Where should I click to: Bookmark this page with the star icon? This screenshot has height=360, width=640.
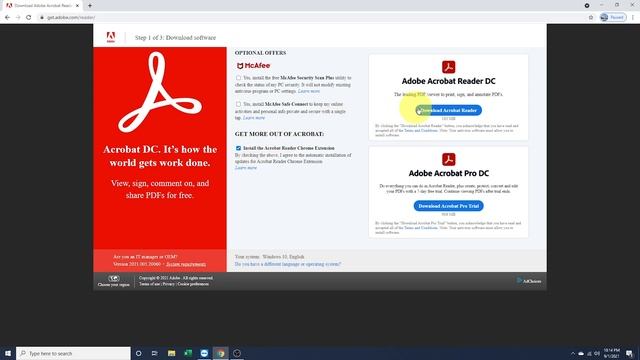tap(591, 17)
